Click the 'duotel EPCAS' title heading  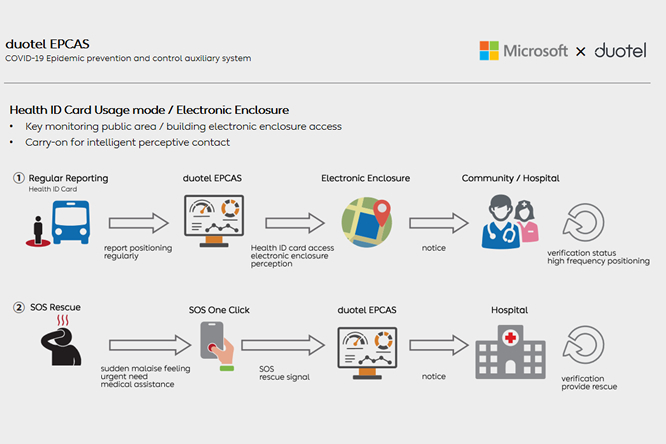pos(47,44)
